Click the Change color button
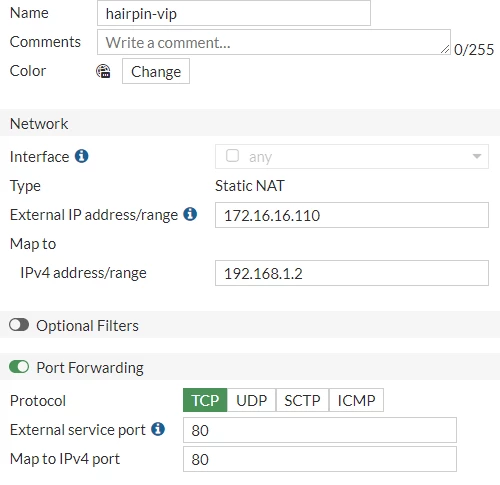The width and height of the screenshot is (500, 485). coord(156,71)
